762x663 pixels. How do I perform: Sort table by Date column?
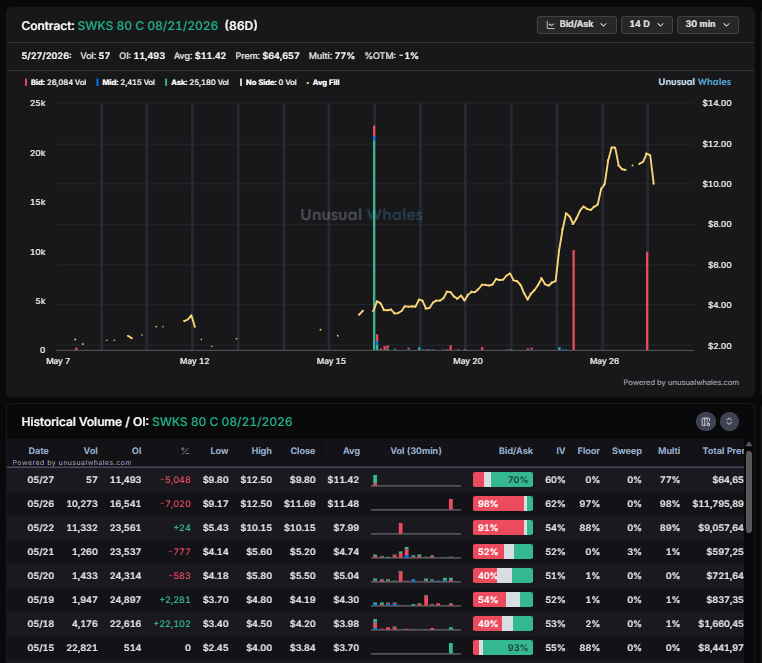pyautogui.click(x=38, y=451)
